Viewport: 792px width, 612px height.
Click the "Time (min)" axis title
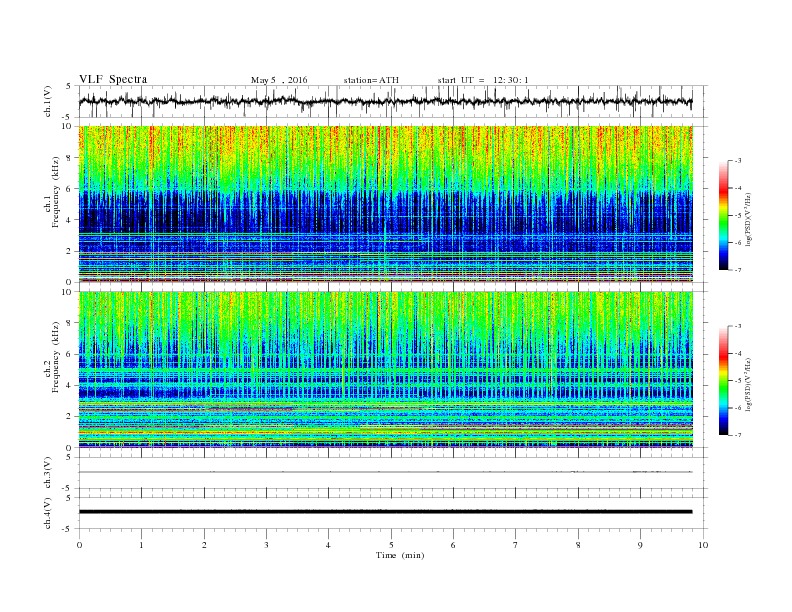(400, 555)
